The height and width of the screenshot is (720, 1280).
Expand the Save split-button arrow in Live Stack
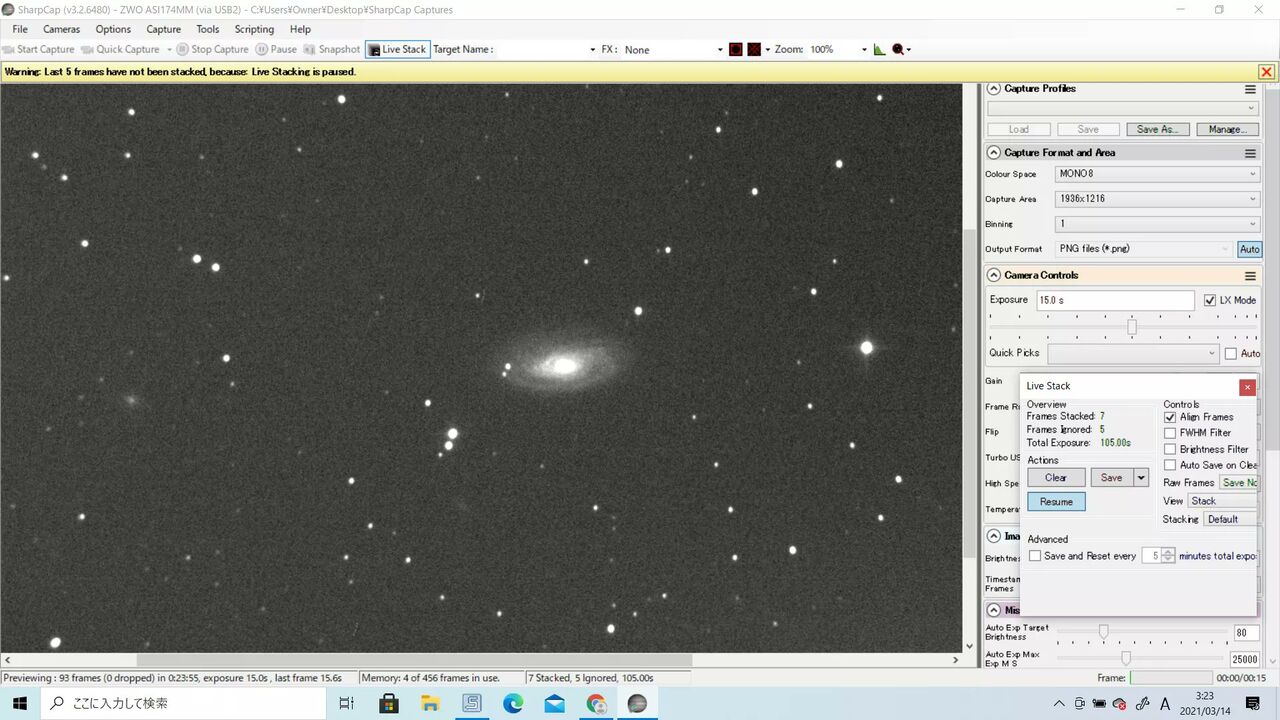[1141, 478]
